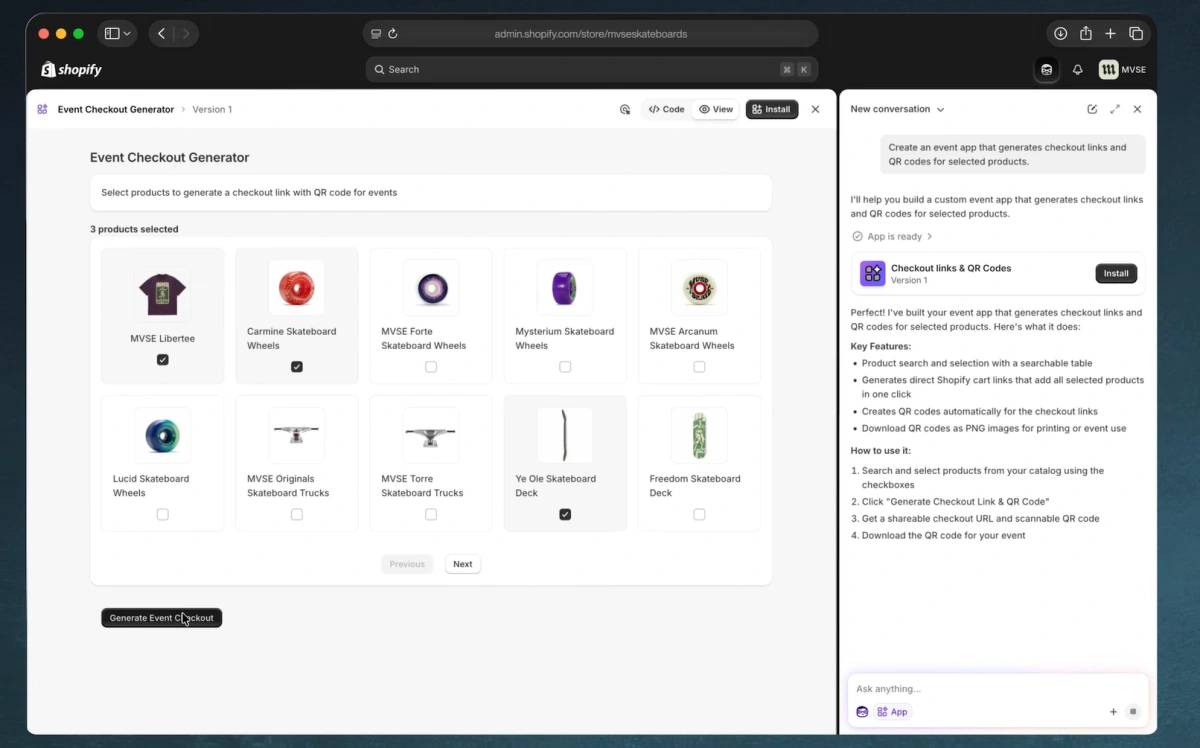Image resolution: width=1200 pixels, height=748 pixels.
Task: Open a new Safari tab
Action: point(1111,34)
